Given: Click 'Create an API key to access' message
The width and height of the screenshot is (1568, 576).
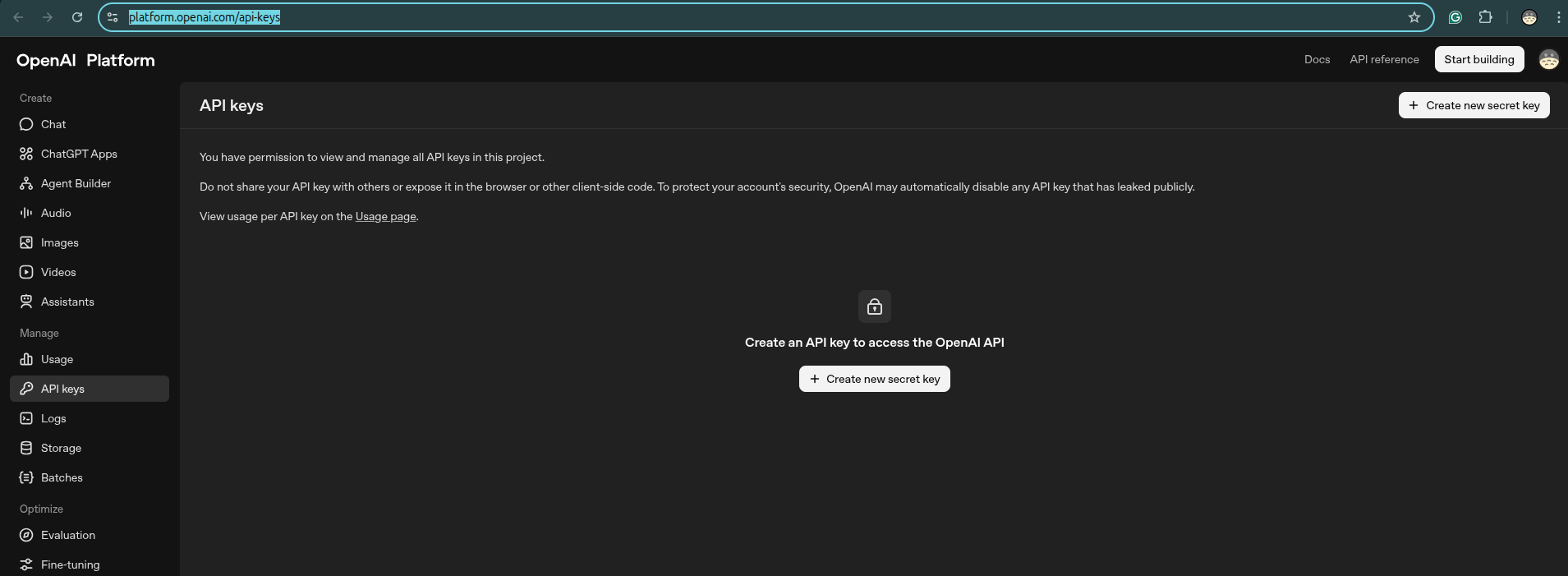Looking at the screenshot, I should (874, 342).
